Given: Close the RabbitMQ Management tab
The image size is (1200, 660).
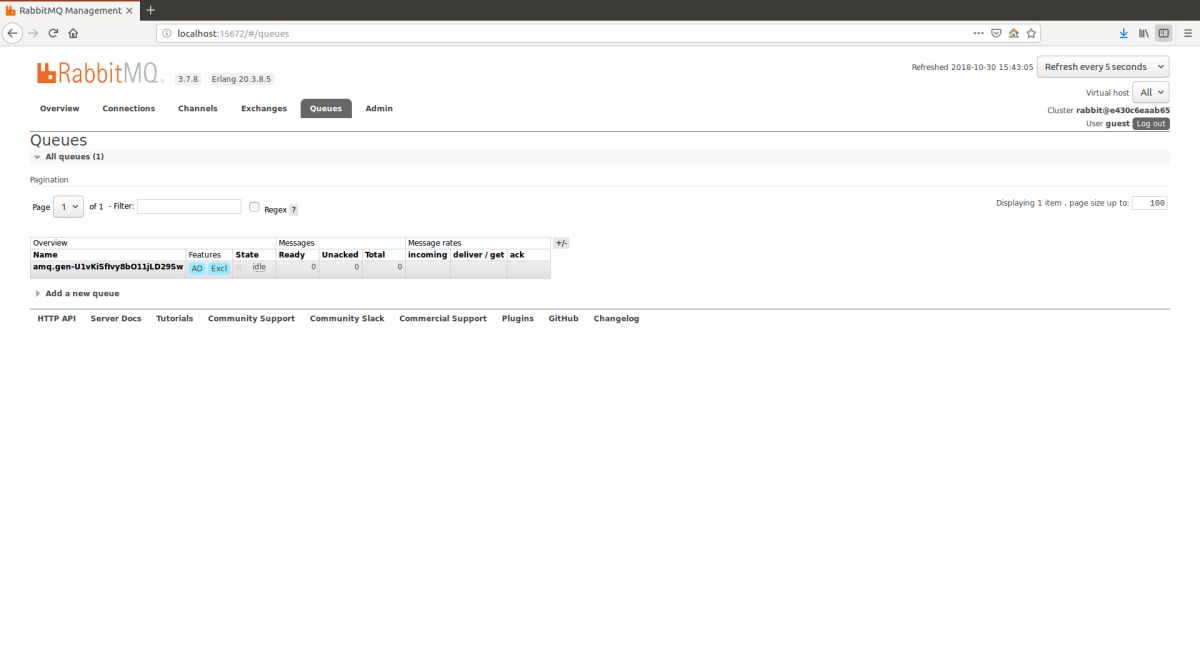Looking at the screenshot, I should click(x=128, y=10).
